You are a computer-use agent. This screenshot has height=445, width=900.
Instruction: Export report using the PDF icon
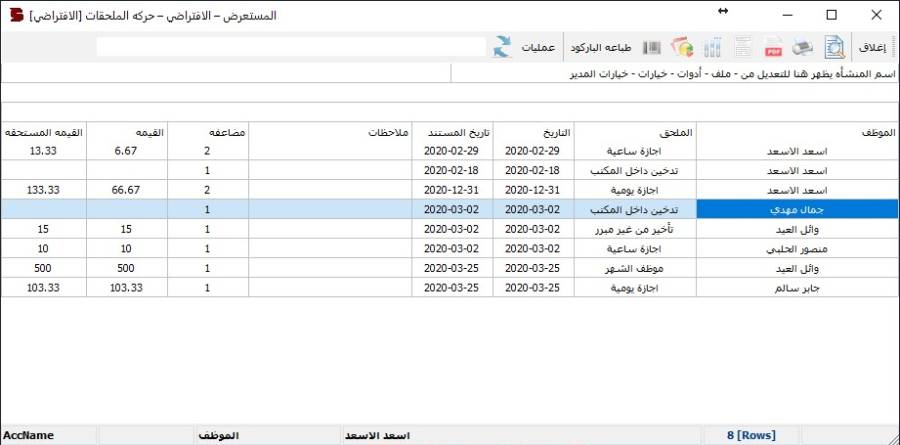(x=774, y=48)
